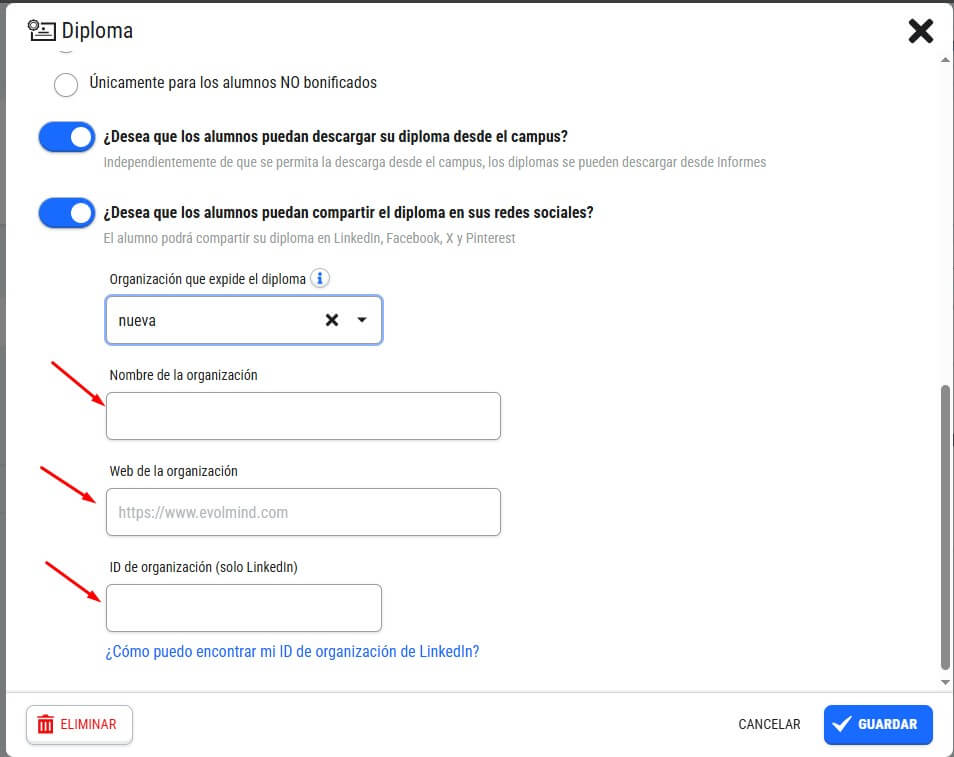Close the Diploma dialog with X icon
Screen dimensions: 954x757
[921, 31]
